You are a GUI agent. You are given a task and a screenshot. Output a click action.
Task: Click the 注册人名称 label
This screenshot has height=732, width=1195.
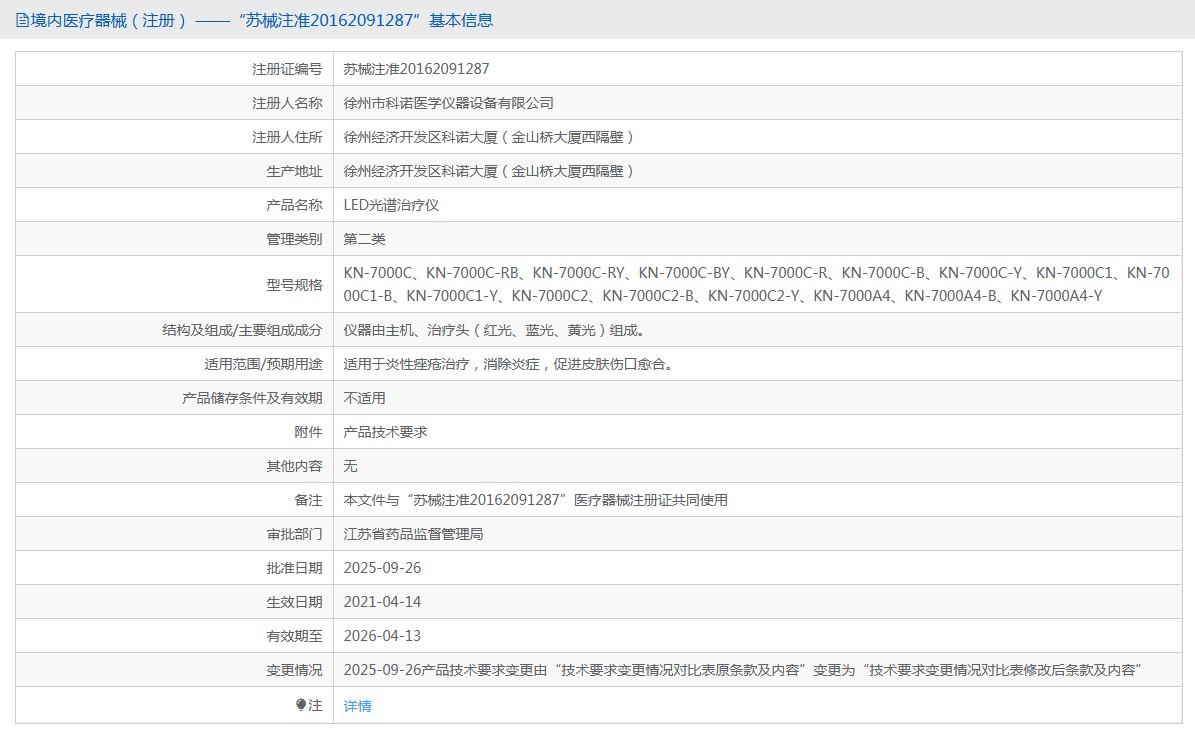[x=287, y=103]
